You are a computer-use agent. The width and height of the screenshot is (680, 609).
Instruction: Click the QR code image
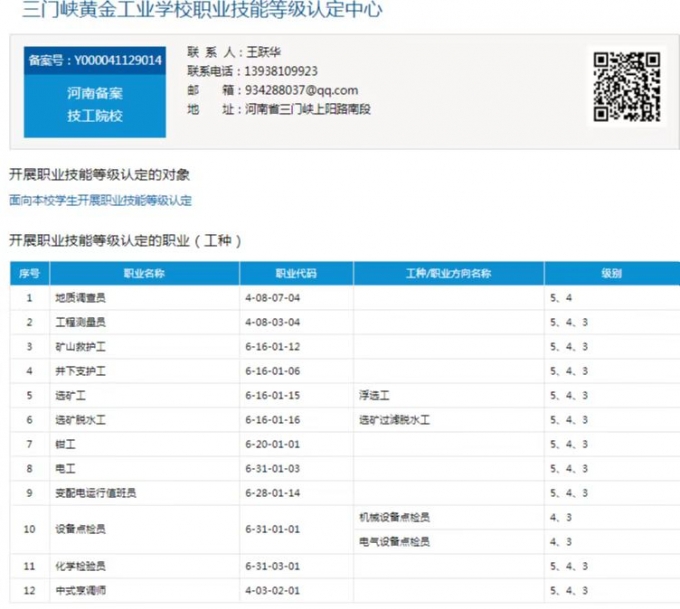click(627, 87)
